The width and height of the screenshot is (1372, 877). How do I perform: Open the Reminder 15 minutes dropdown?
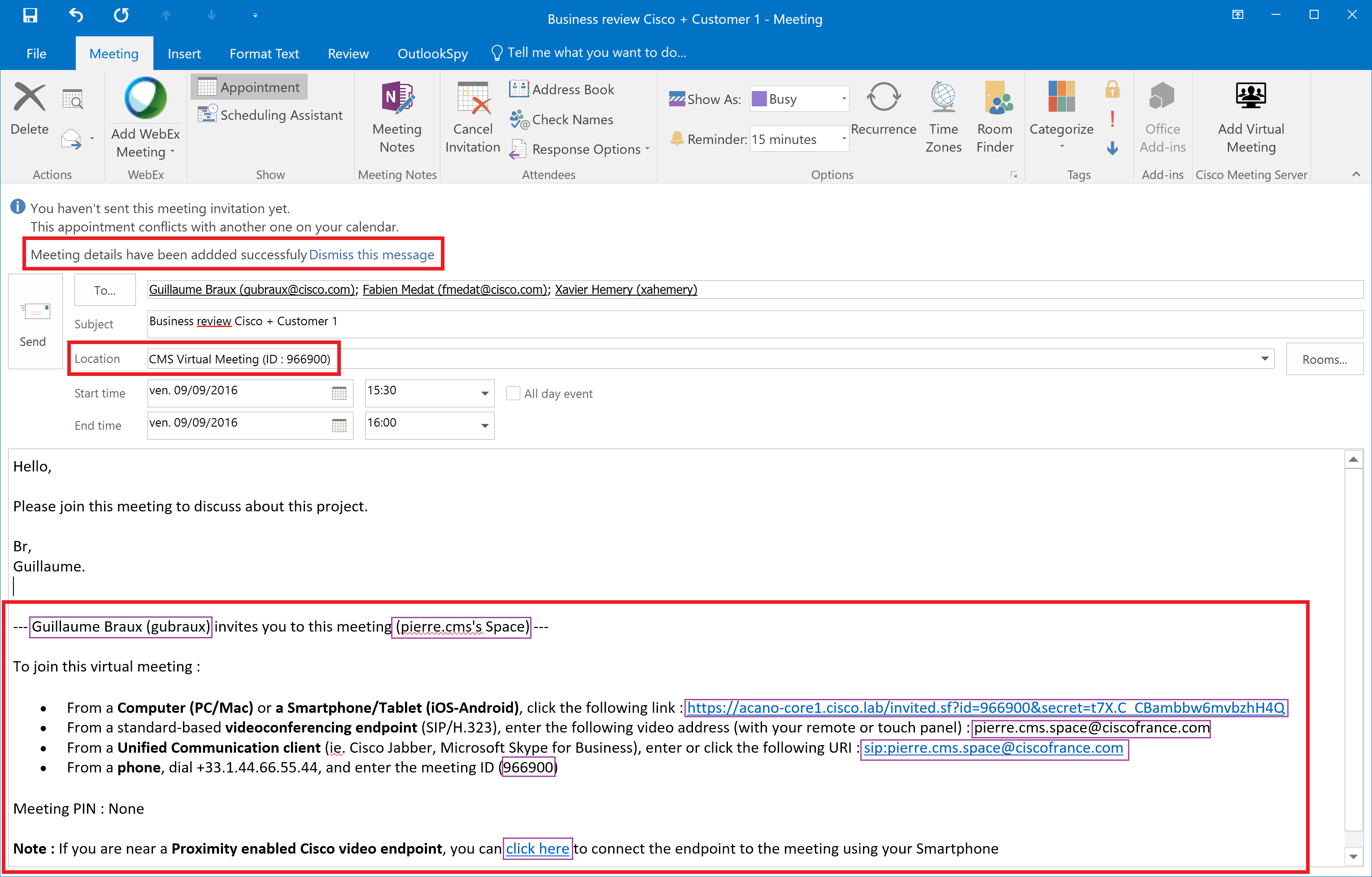(843, 139)
